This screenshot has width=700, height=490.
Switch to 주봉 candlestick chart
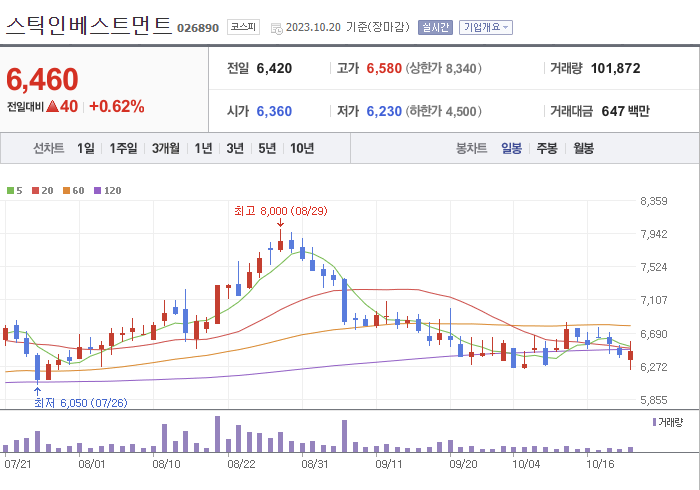click(x=547, y=148)
